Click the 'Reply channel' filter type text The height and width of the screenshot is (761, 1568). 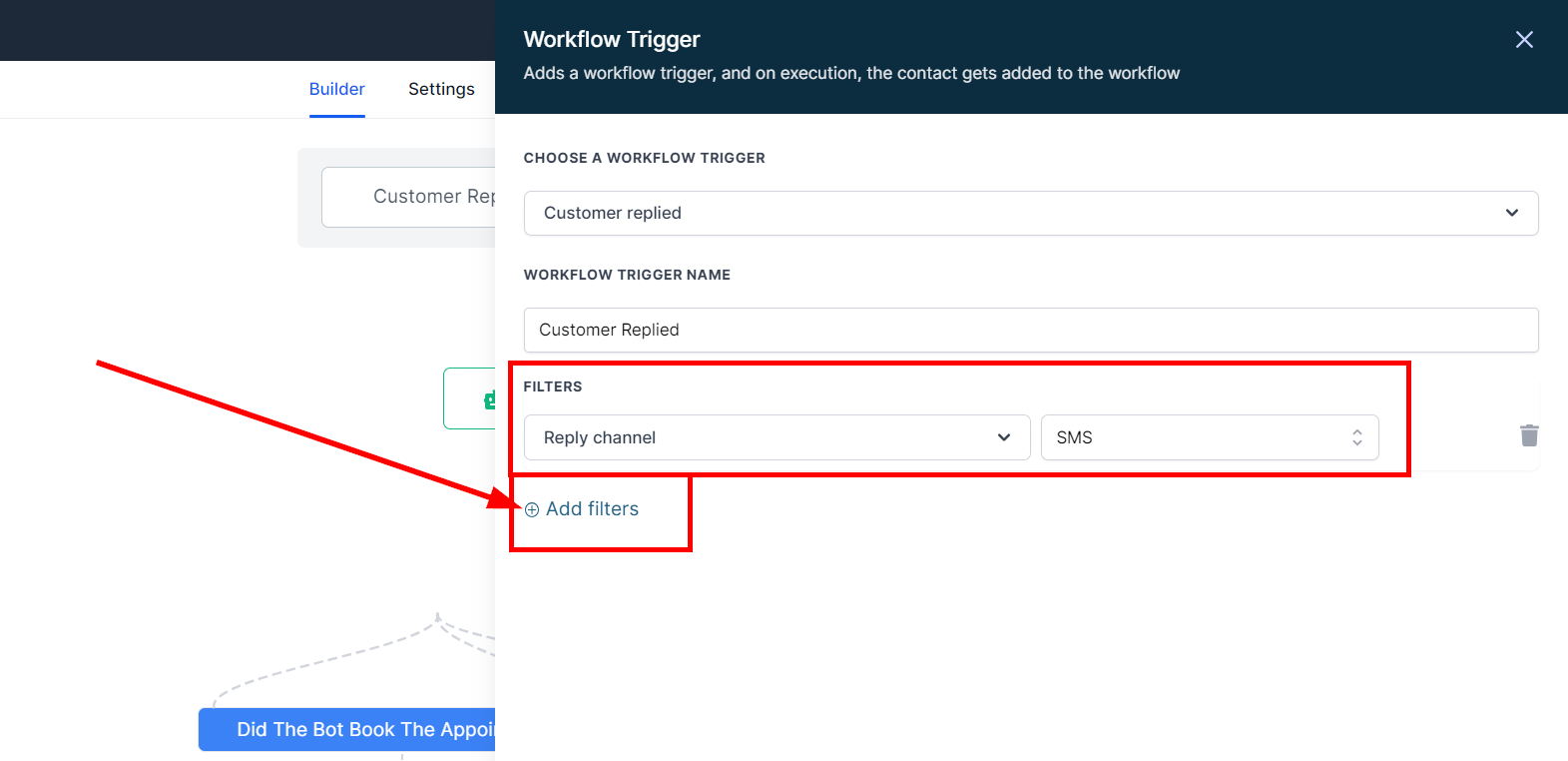[599, 437]
